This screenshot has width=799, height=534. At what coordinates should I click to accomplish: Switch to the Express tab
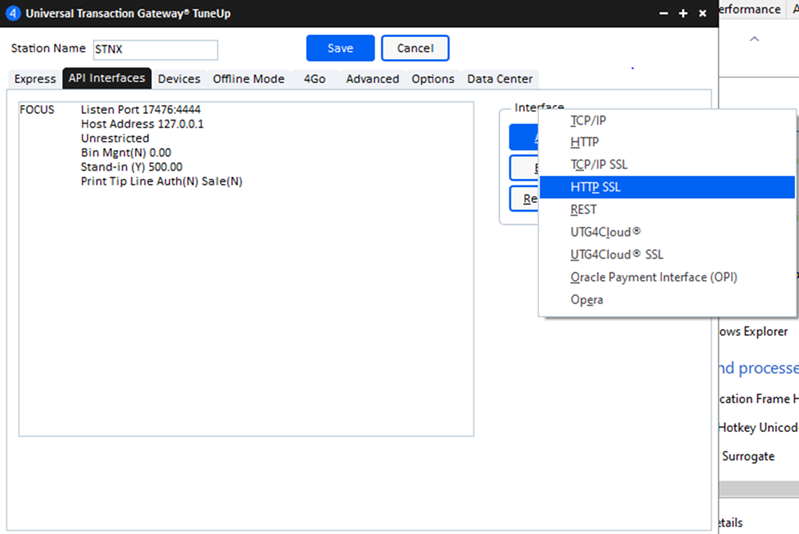35,79
